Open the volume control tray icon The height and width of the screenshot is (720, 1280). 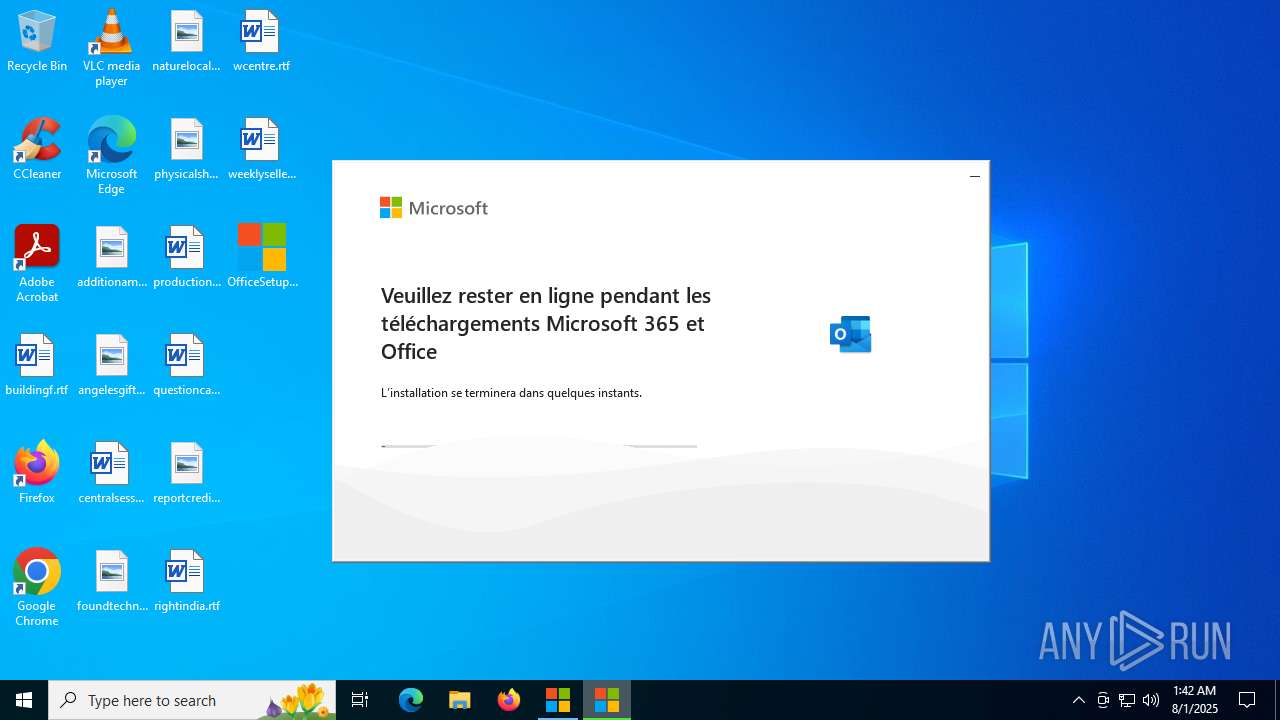(1151, 700)
